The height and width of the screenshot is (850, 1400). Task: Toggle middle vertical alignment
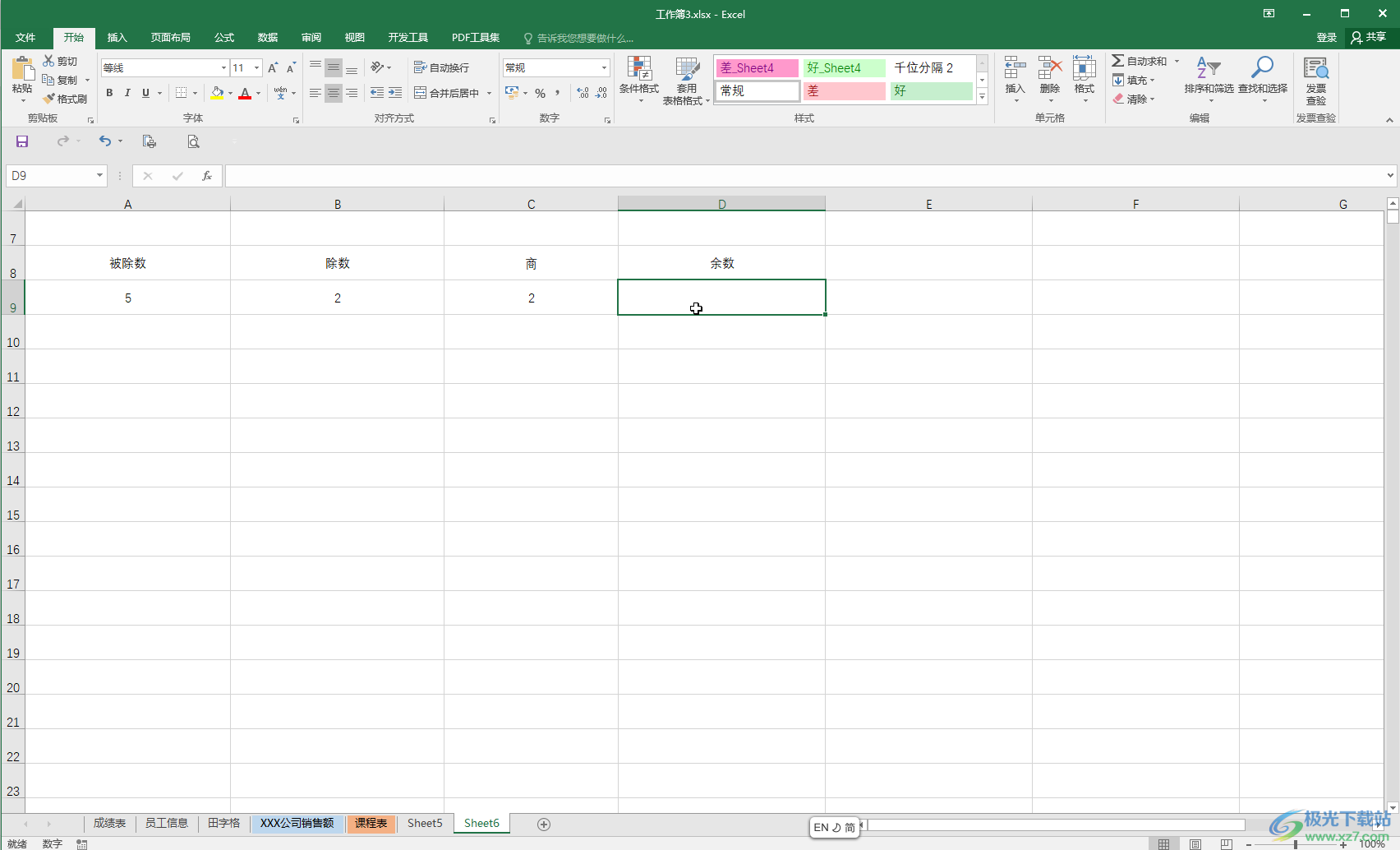(x=334, y=67)
